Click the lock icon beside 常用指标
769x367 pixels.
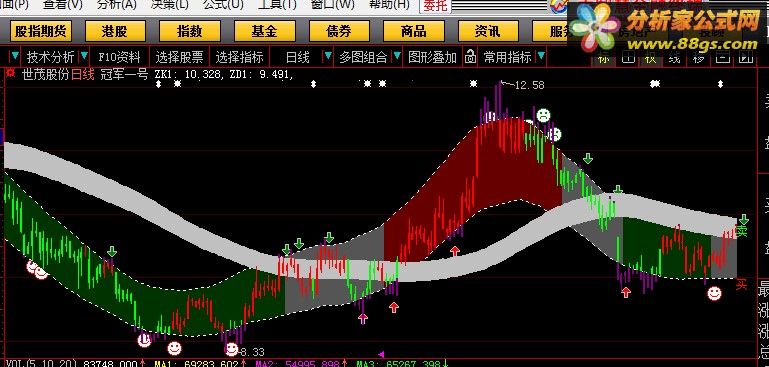[x=470, y=57]
